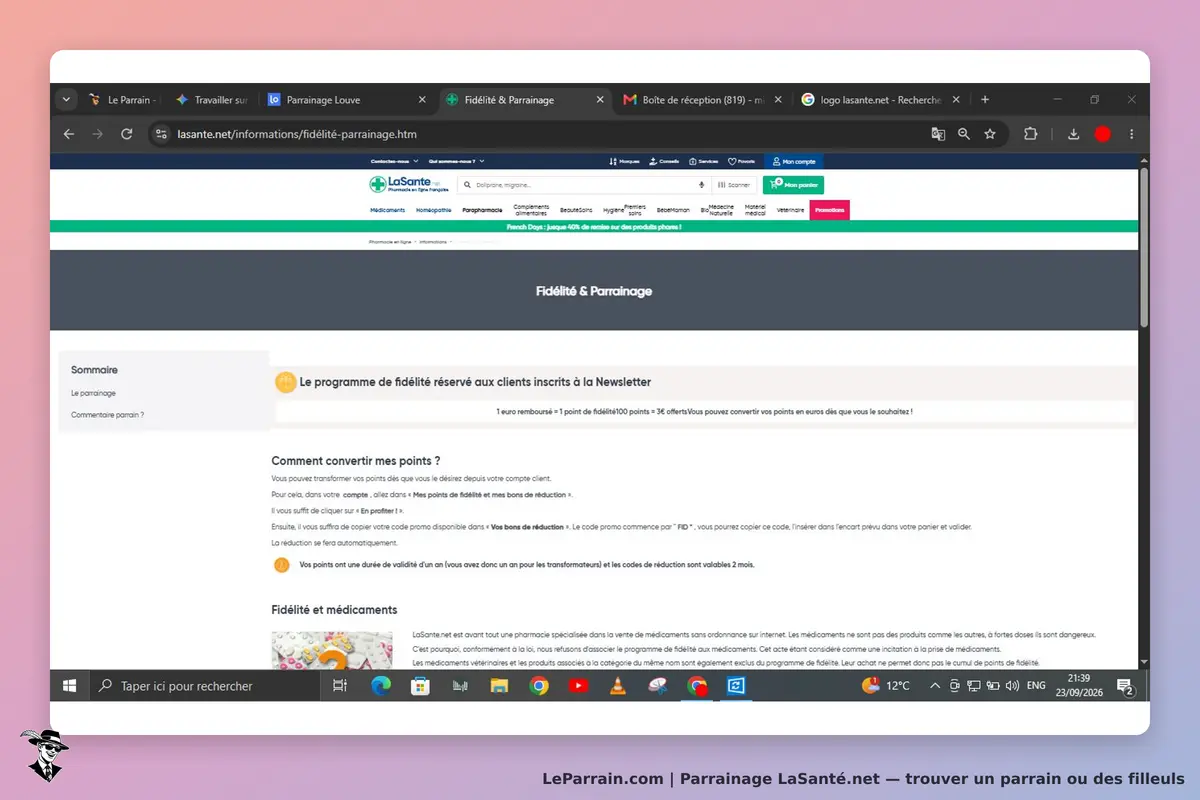The width and height of the screenshot is (1200, 800).
Task: Open VLC media player from the taskbar
Action: tap(618, 686)
